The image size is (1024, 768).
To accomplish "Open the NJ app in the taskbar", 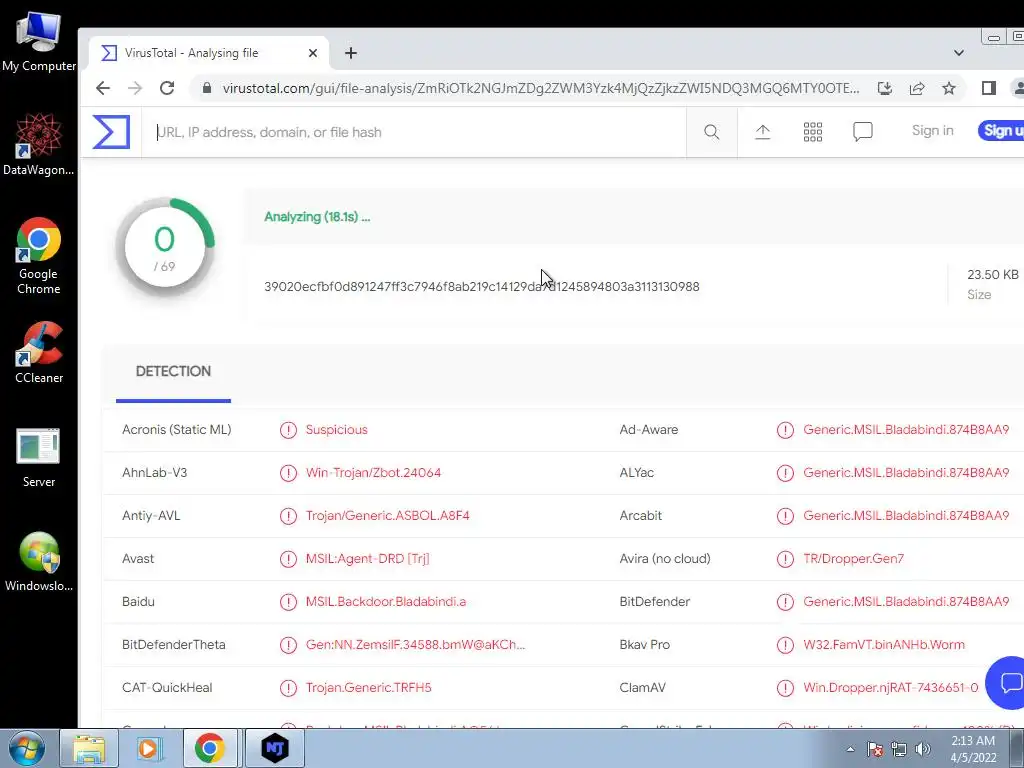I will click(275, 748).
